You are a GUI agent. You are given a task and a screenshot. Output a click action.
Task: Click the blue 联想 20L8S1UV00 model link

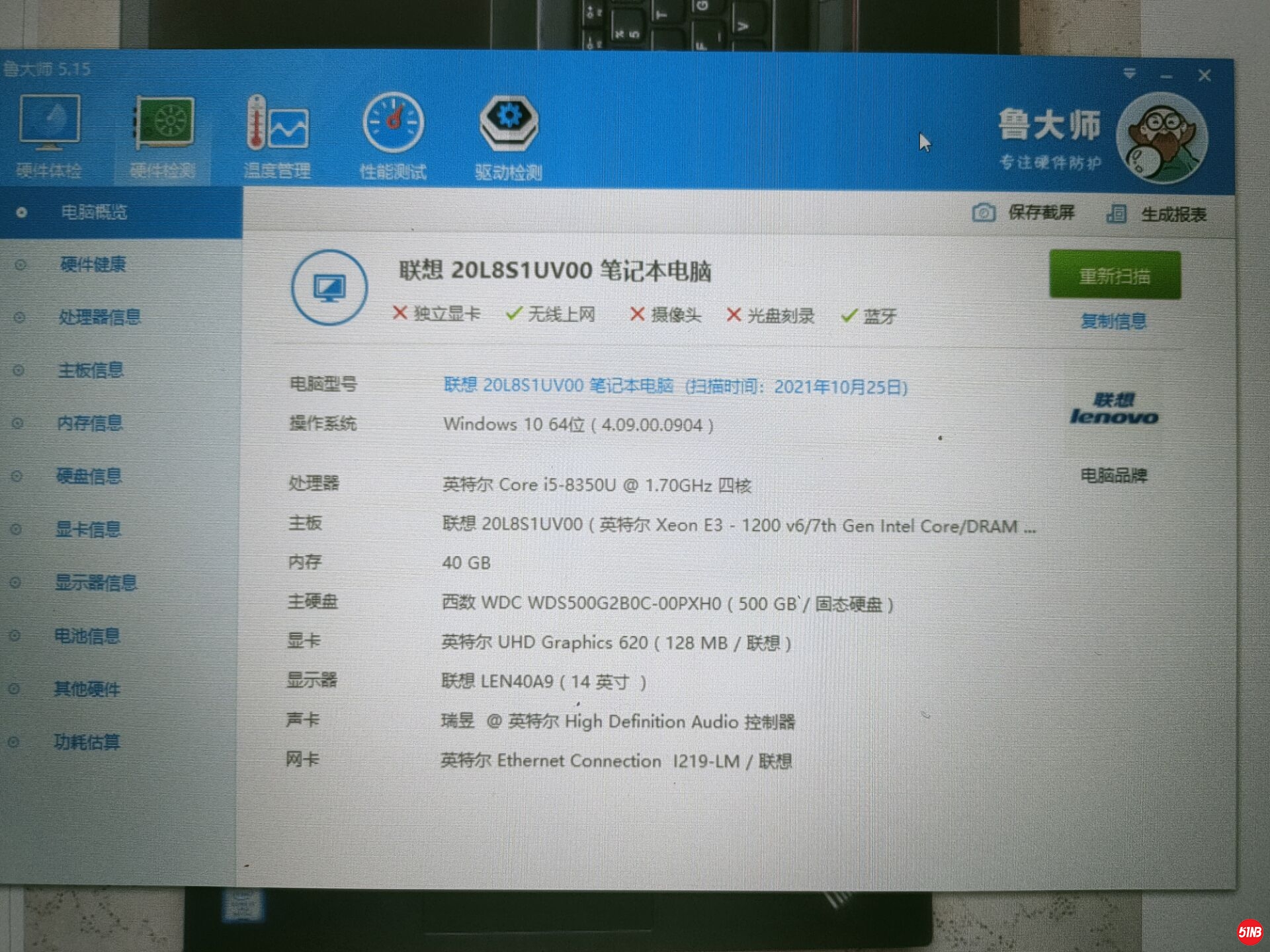[x=558, y=385]
